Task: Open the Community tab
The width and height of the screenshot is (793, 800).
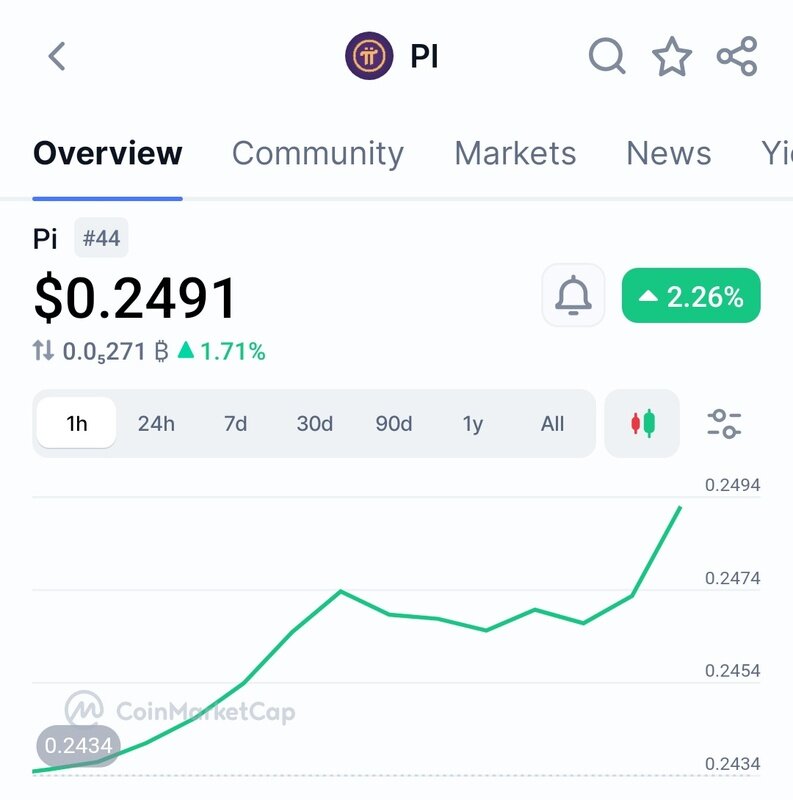Action: (x=317, y=153)
